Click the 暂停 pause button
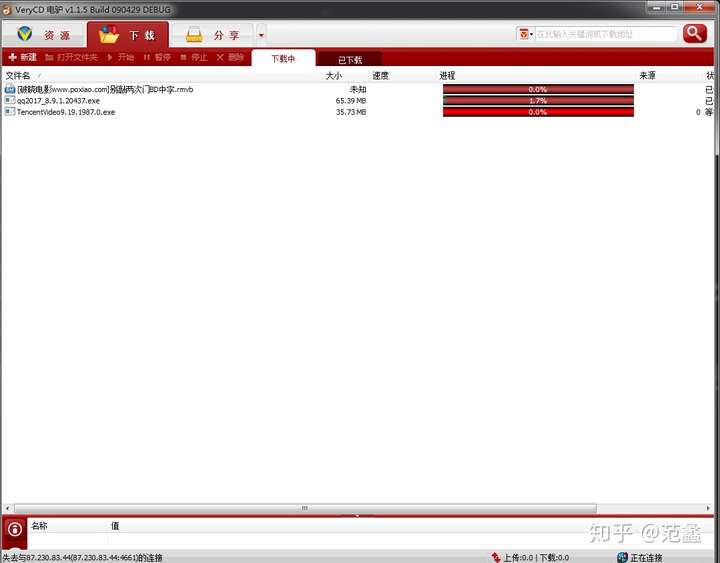The height and width of the screenshot is (563, 720). click(x=157, y=57)
